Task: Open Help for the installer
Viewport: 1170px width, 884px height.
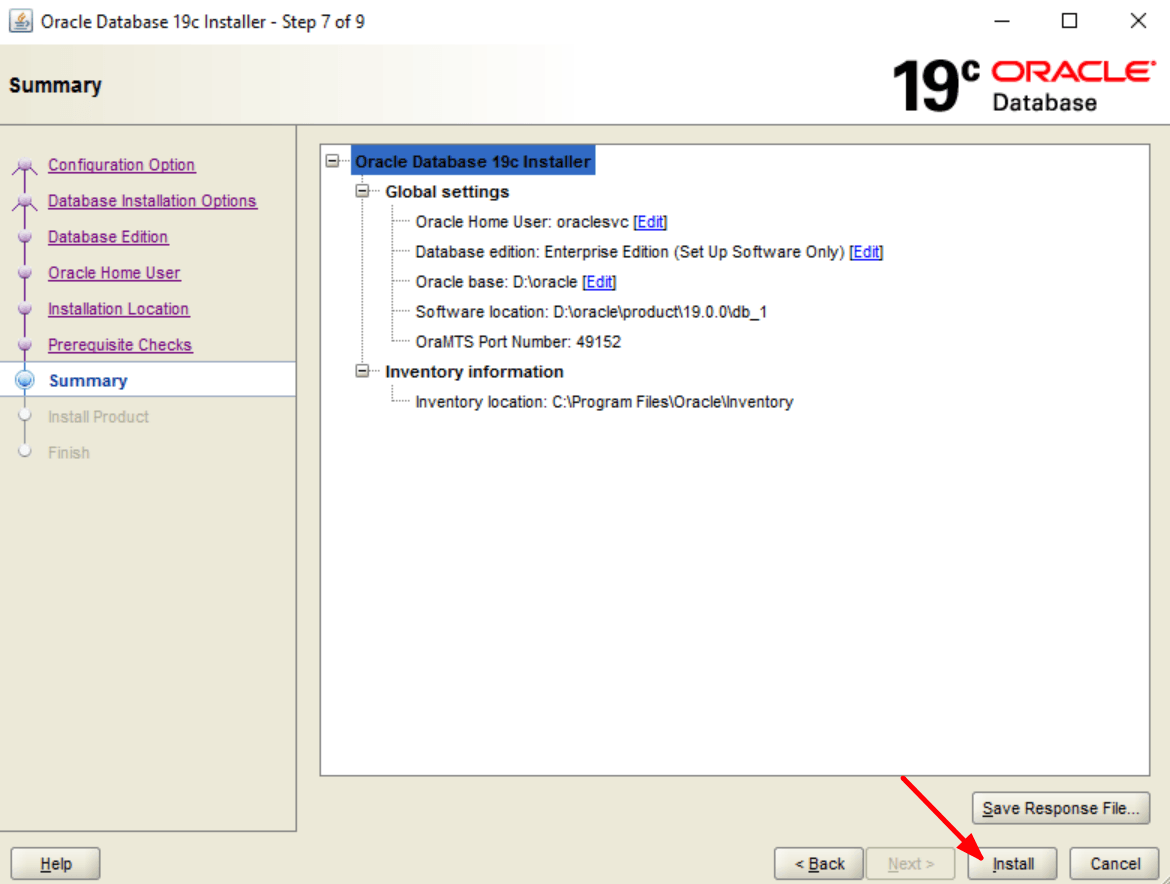Action: point(55,864)
